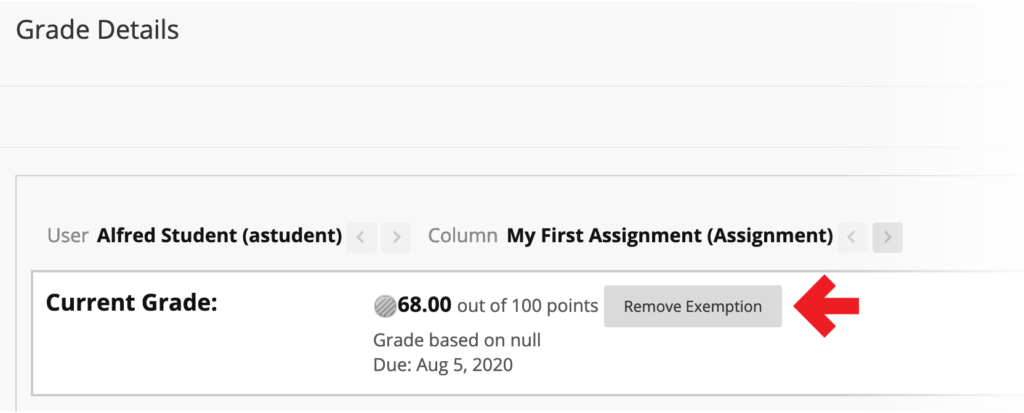Click the (Assignment) type text
Viewport: 1024px width, 413px height.
[x=779, y=237]
